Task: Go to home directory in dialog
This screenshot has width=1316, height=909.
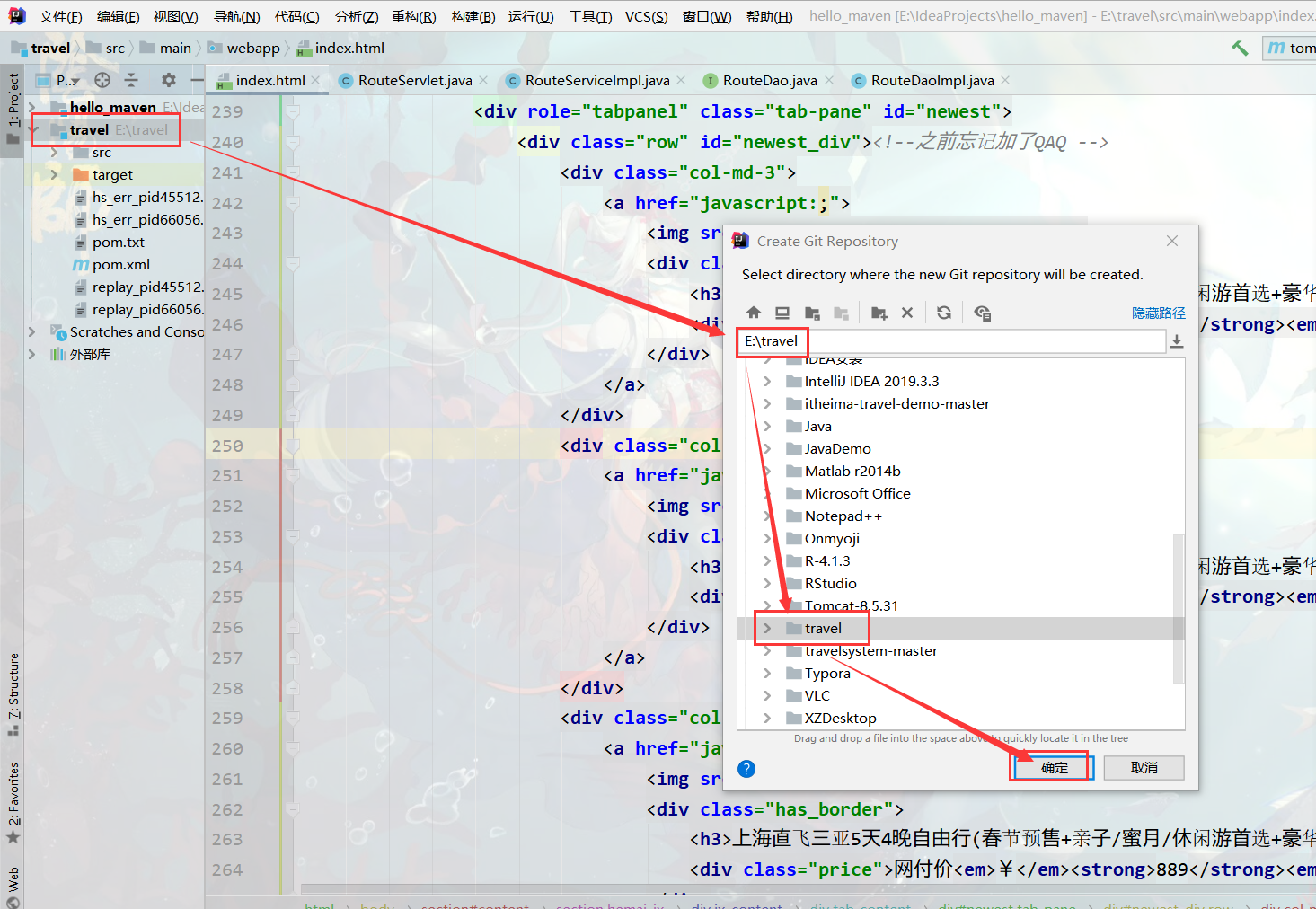Action: (x=754, y=313)
